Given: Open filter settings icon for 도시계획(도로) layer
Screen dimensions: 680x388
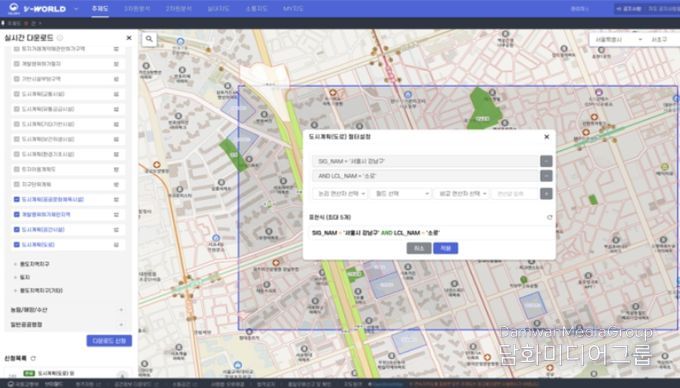Looking at the screenshot, I should [x=116, y=245].
